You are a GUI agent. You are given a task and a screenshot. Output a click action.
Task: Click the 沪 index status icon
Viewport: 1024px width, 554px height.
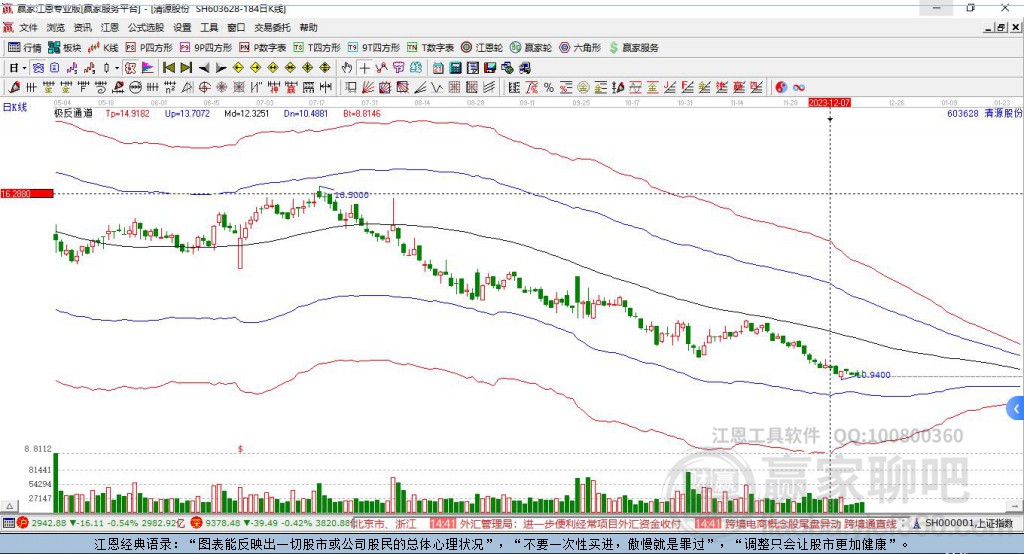(22, 523)
